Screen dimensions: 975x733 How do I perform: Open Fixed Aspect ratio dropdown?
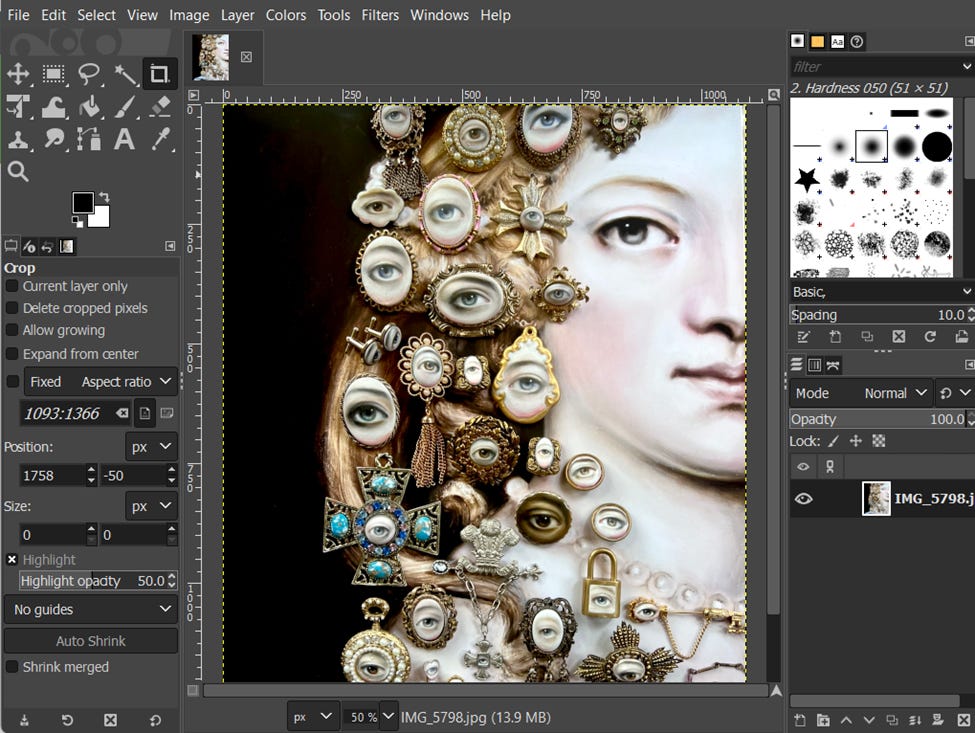101,381
